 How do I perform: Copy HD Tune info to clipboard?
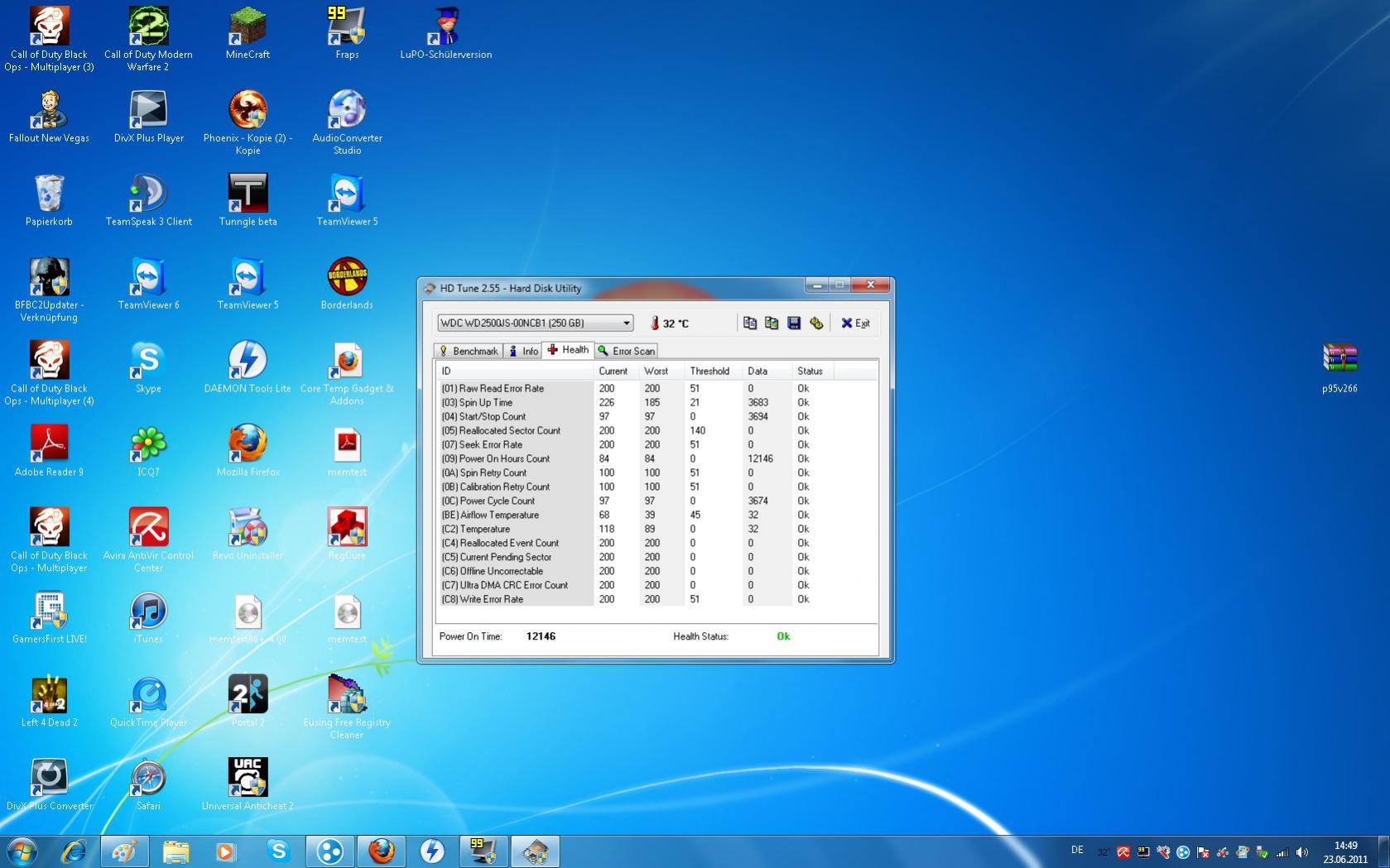pyautogui.click(x=749, y=323)
